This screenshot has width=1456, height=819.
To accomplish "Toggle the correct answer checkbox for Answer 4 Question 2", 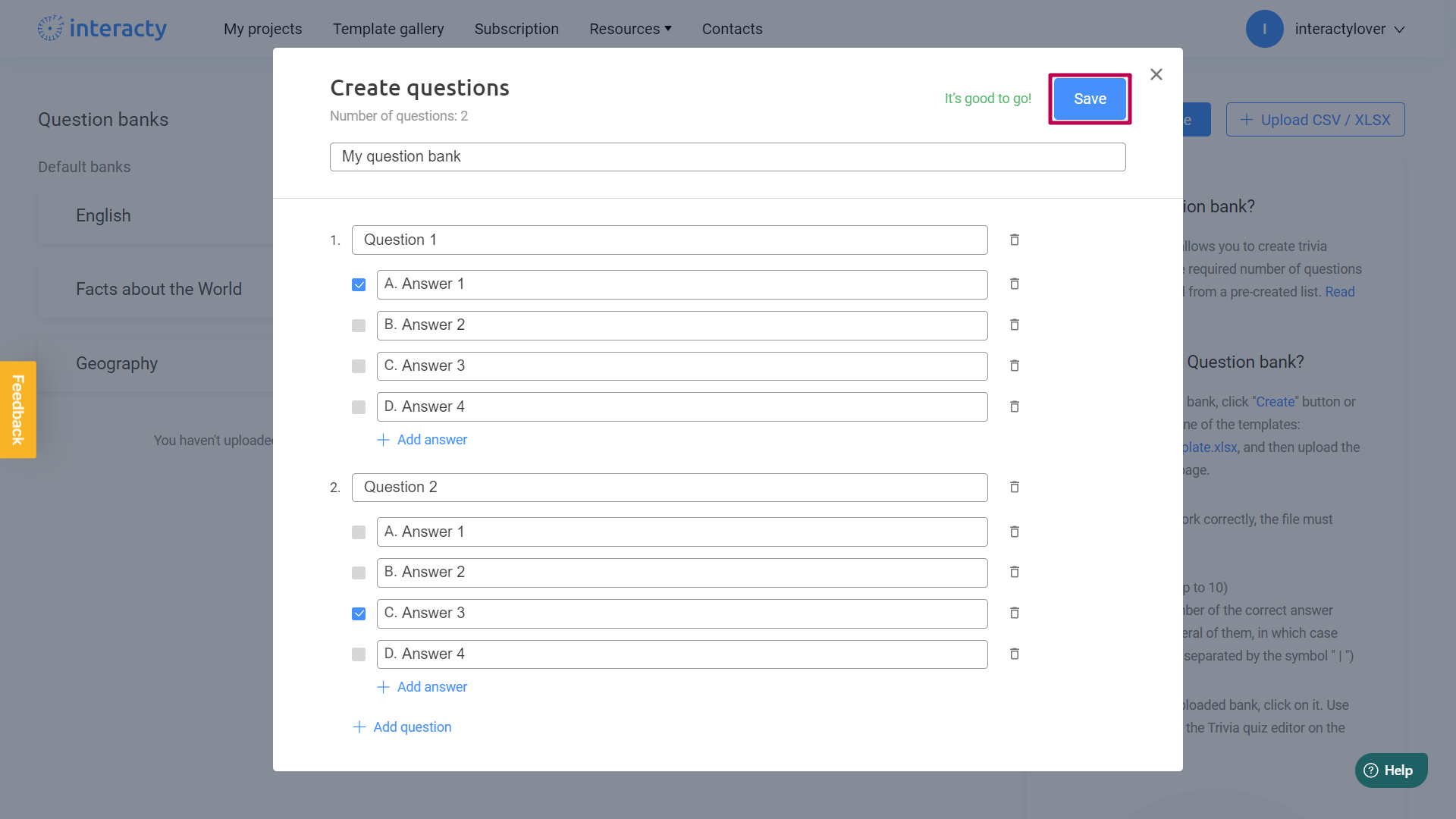I will (x=358, y=655).
